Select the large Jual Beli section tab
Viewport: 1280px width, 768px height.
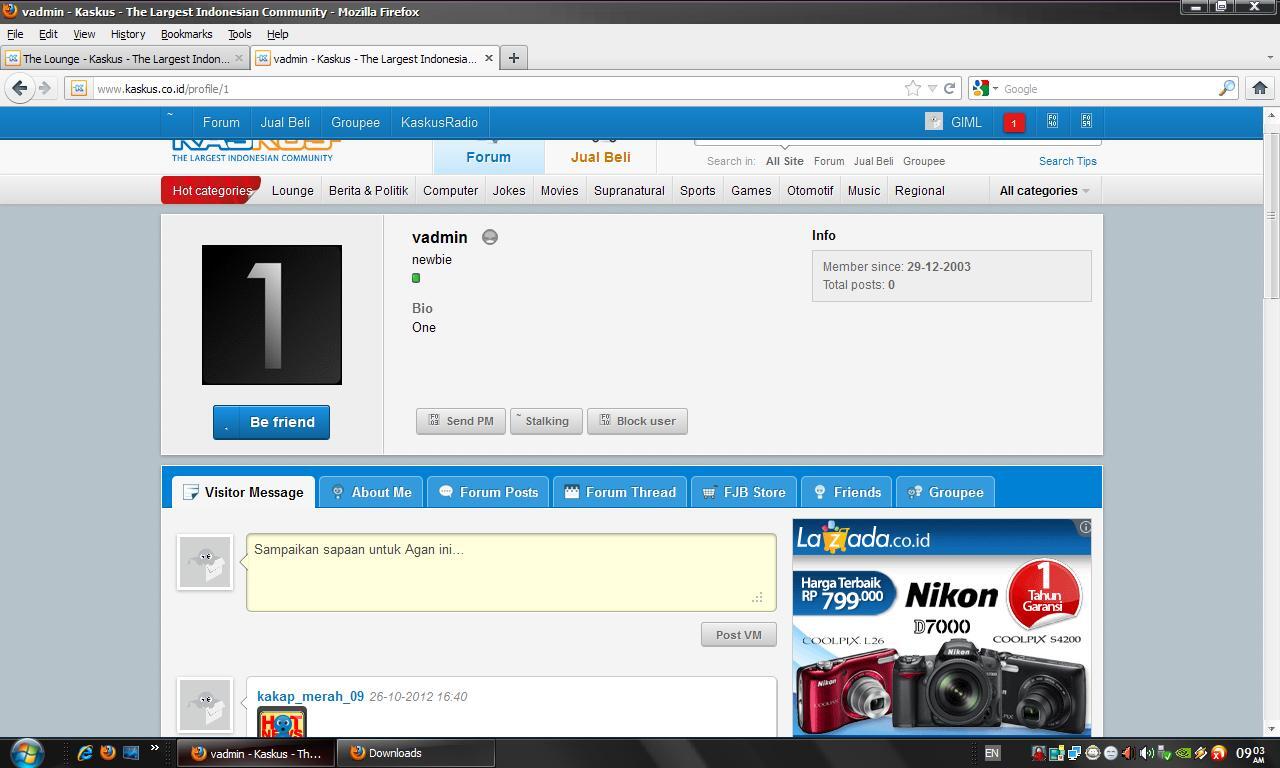[x=600, y=157]
